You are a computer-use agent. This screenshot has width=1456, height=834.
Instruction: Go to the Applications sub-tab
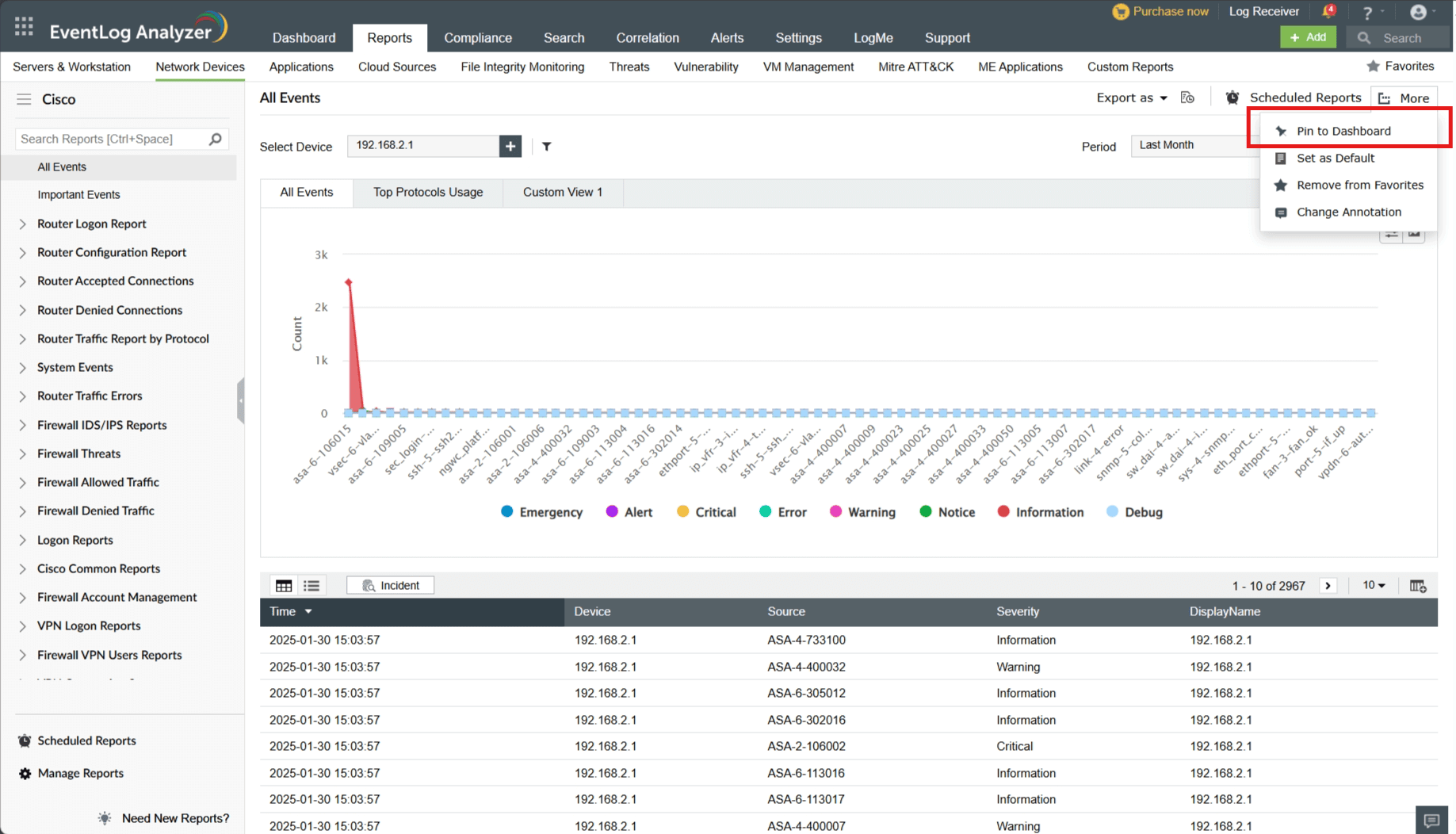[x=301, y=67]
